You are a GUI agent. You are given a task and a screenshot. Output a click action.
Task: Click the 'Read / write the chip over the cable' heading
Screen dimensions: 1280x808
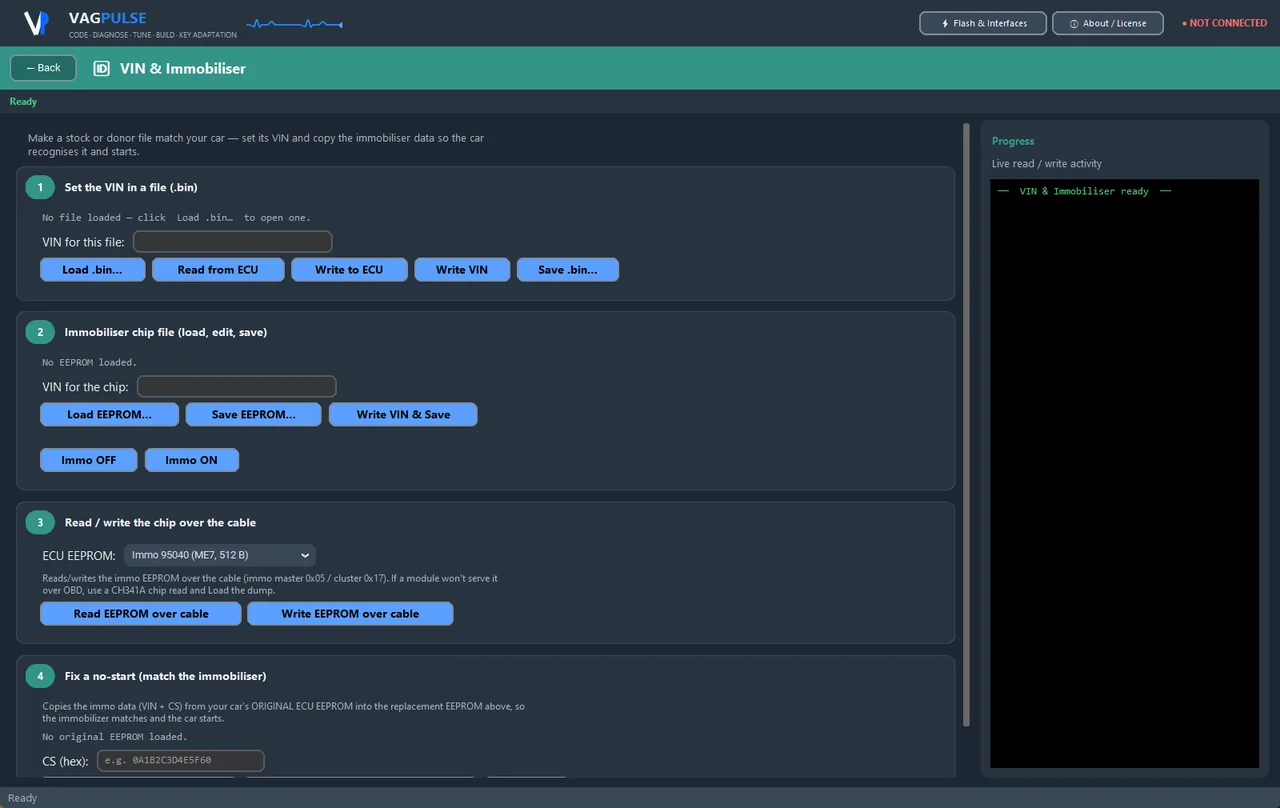coord(160,522)
